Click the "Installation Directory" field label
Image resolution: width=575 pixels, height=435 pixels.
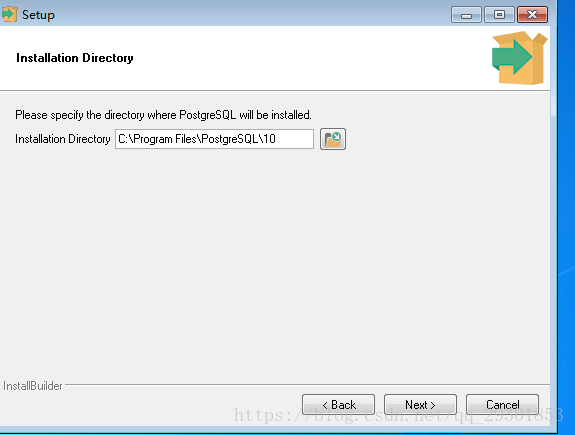tap(63, 139)
